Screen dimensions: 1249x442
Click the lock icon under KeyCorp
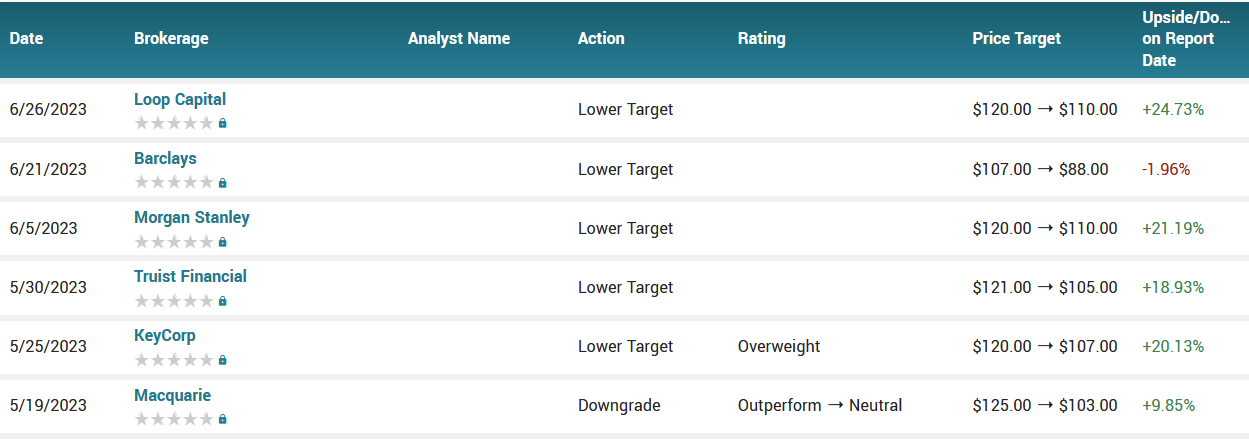[x=222, y=360]
